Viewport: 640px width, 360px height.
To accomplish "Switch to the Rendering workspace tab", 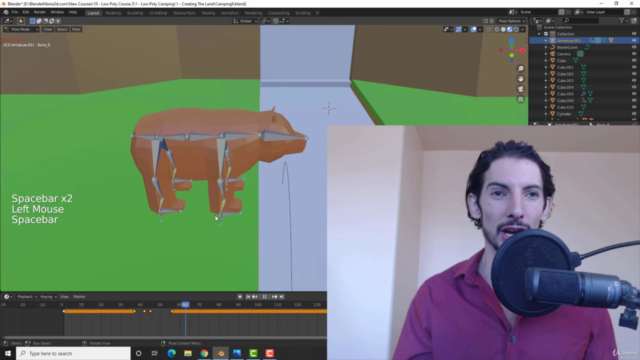I will (253, 13).
